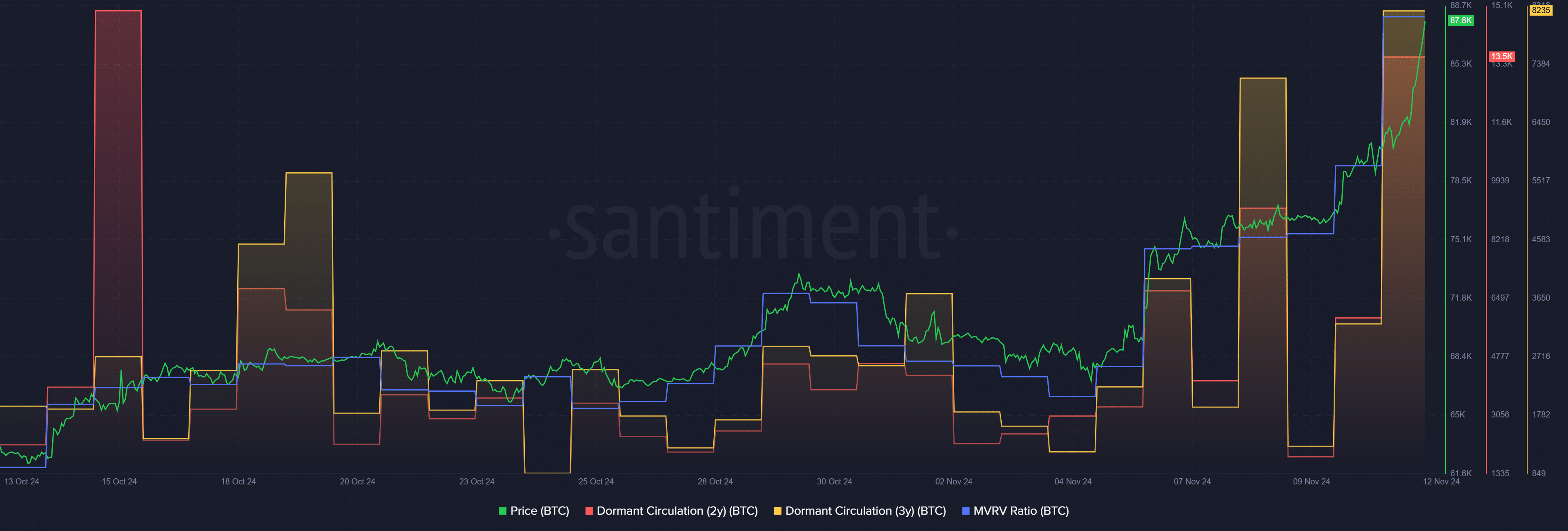Image resolution: width=1568 pixels, height=531 pixels.
Task: Click the yellow Dormant Circulation (3y) legend swatch
Action: pos(777,511)
